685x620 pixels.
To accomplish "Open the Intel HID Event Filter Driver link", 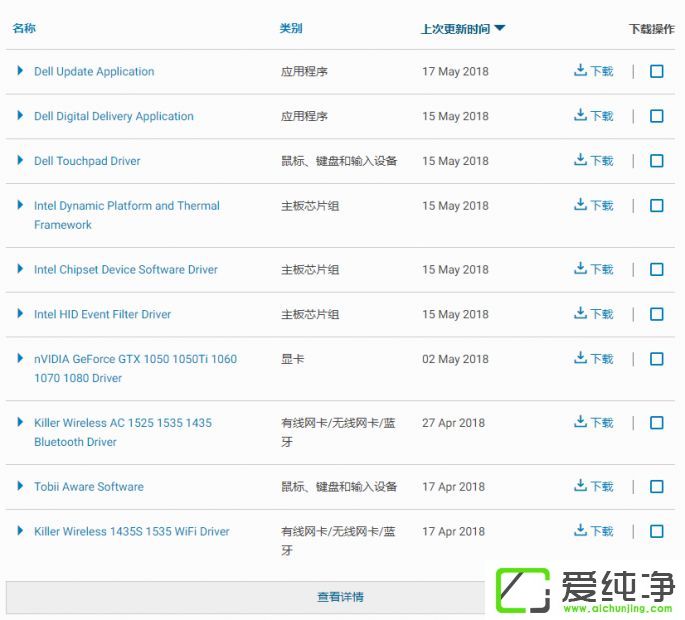I will coord(102,314).
